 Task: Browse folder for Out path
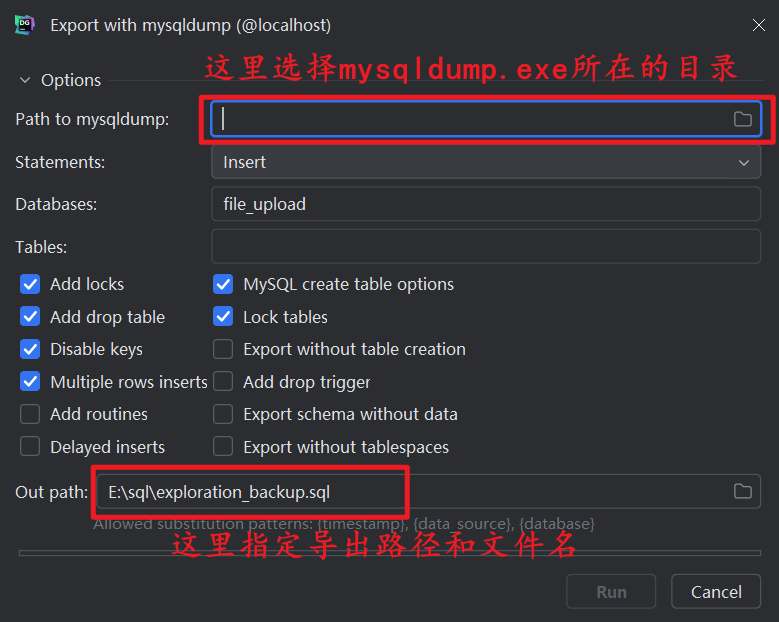pos(742,491)
